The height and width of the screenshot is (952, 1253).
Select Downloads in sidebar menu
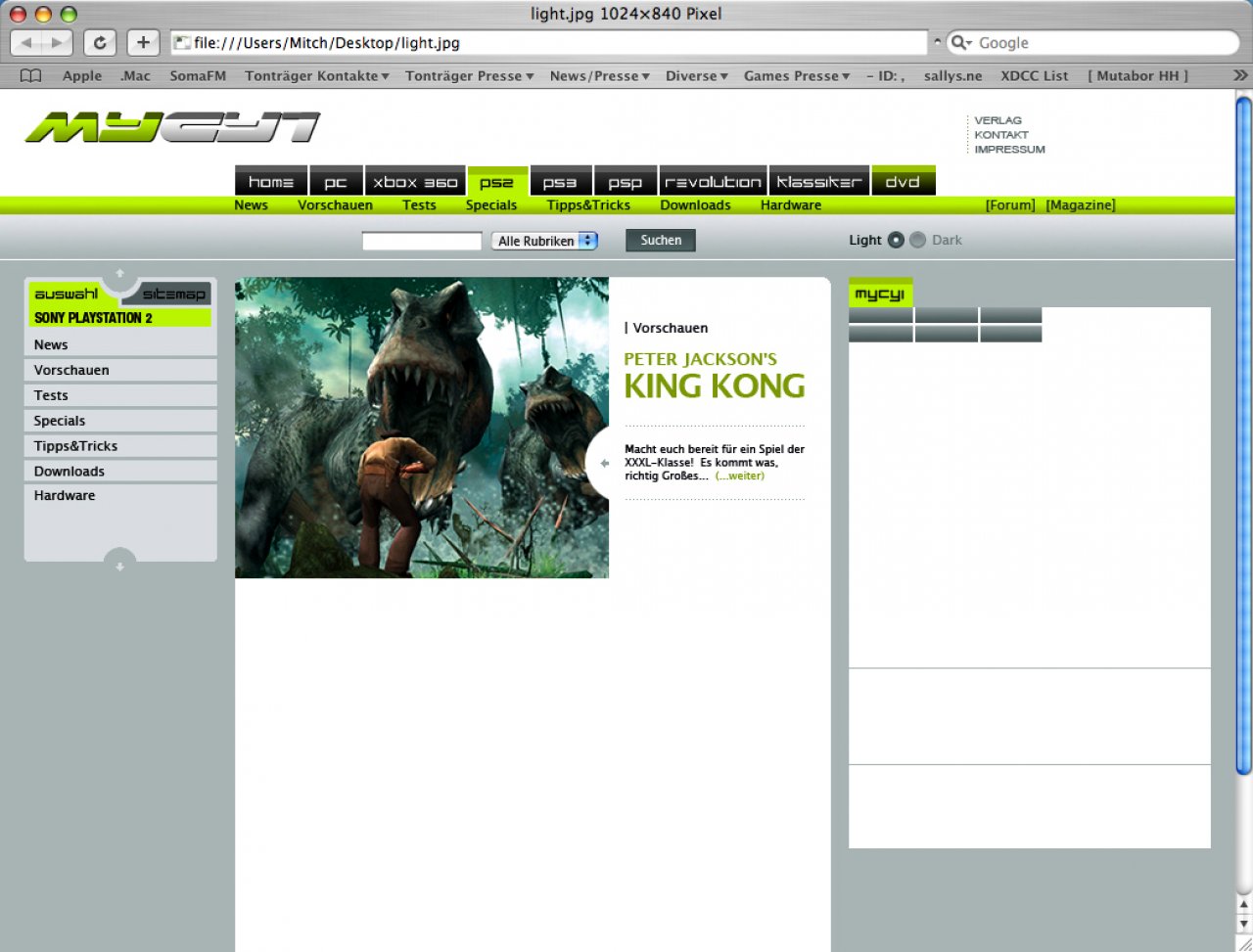pyautogui.click(x=120, y=472)
